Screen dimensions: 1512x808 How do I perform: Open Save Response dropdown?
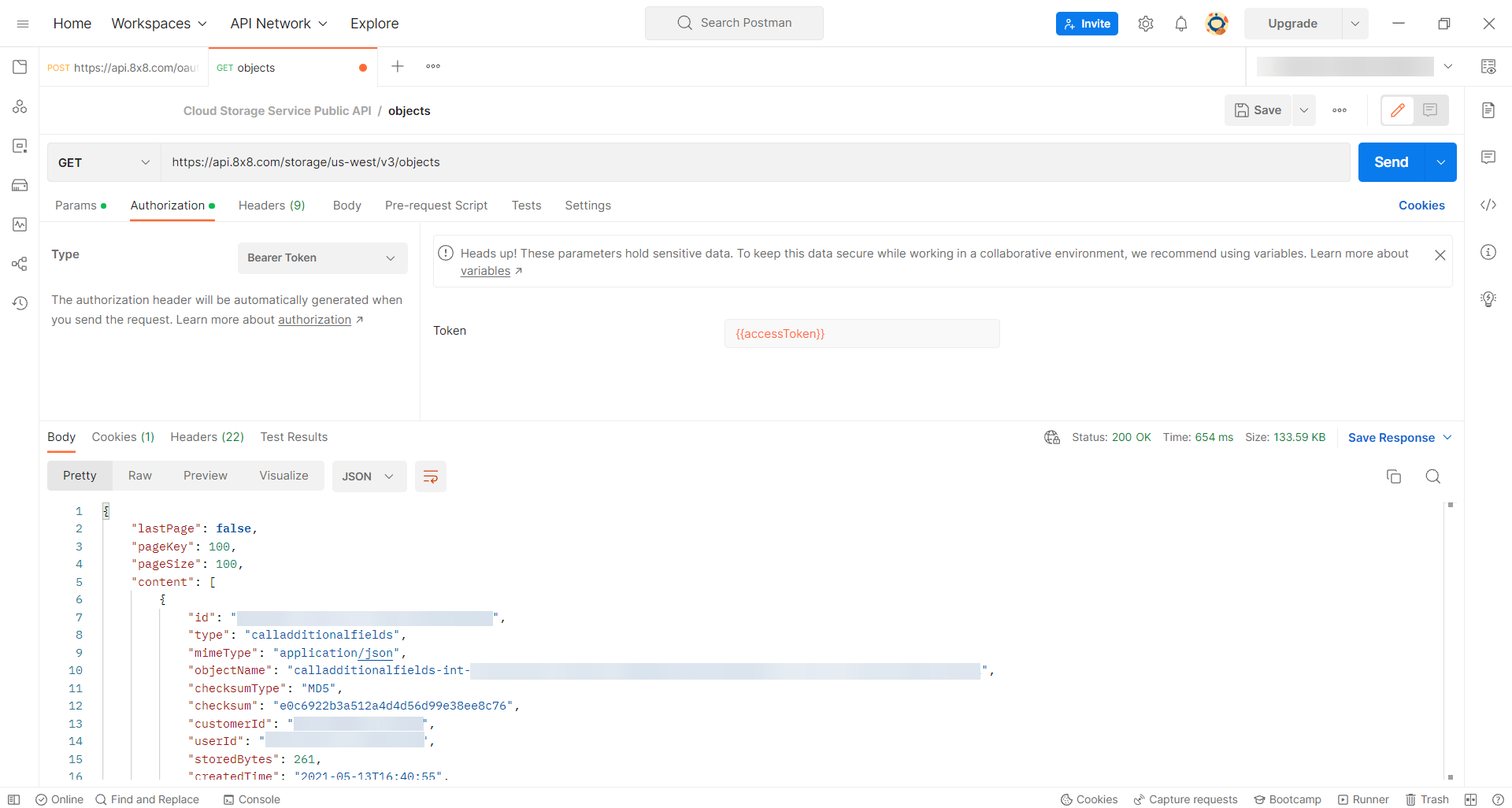1400,438
